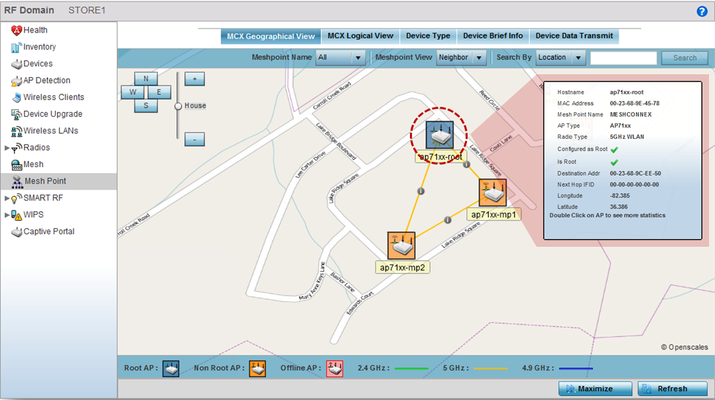Open the Meshpoint View Neighbor dropdown

click(x=461, y=58)
